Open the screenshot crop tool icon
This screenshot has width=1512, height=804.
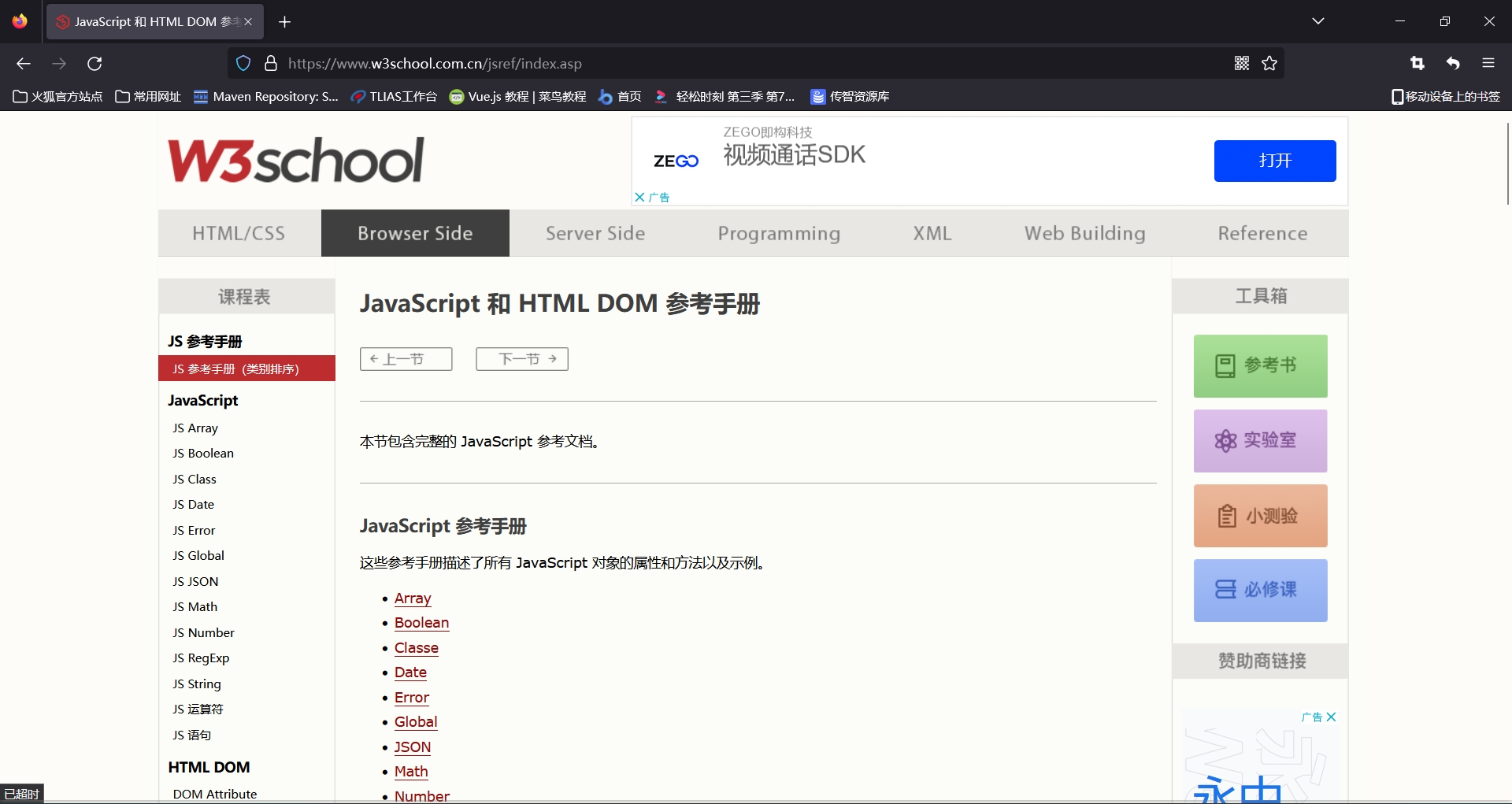pos(1417,64)
